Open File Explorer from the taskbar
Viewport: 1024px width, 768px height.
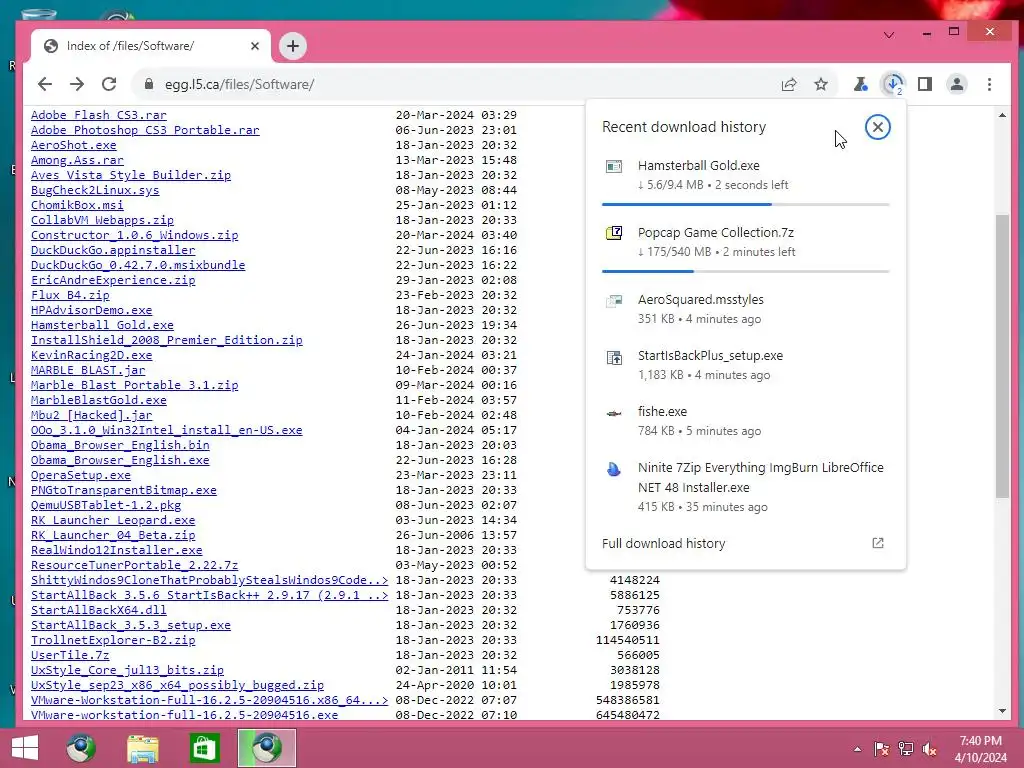tap(142, 748)
